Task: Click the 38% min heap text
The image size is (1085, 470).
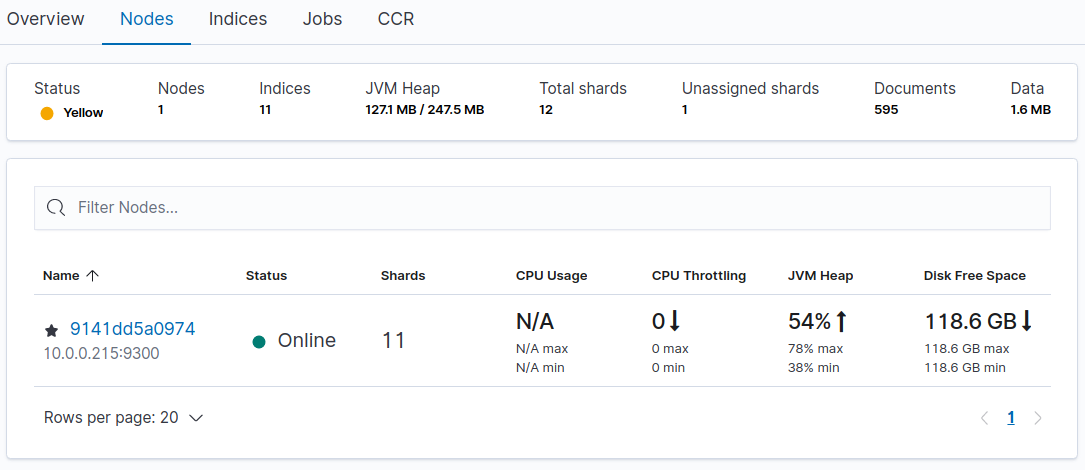Action: click(813, 368)
